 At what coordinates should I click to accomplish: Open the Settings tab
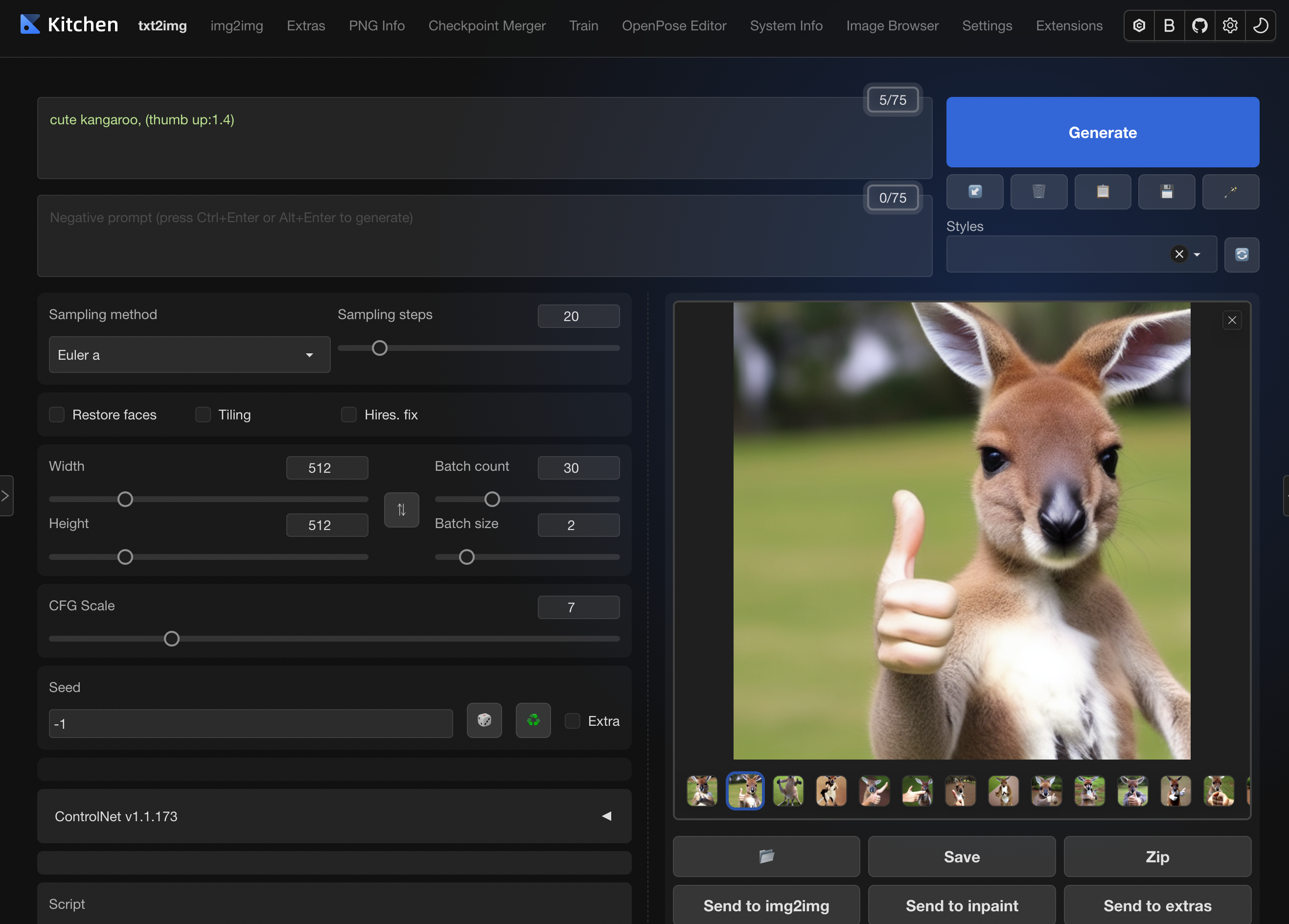point(987,25)
